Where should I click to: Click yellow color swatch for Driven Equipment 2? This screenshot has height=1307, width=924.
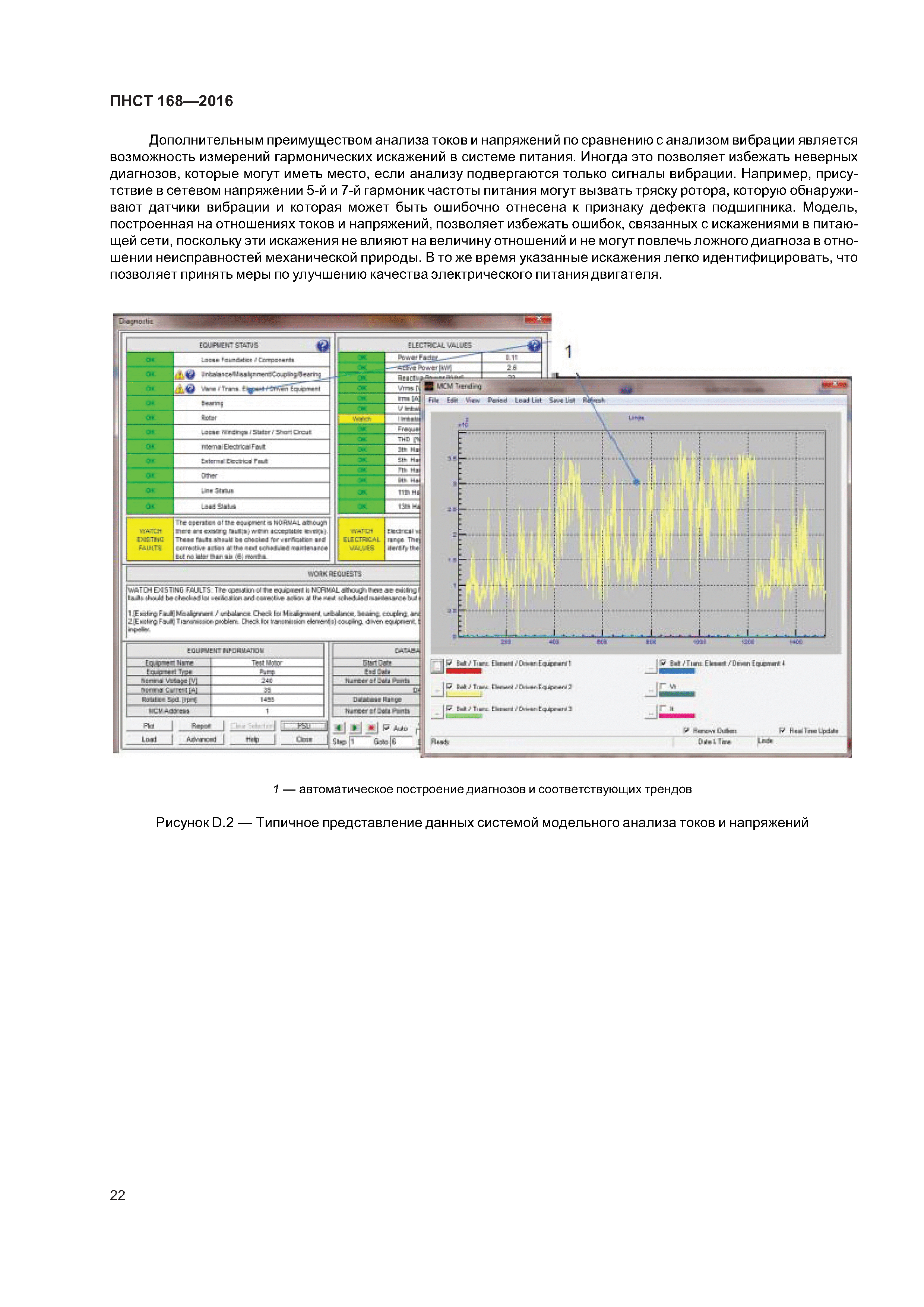pyautogui.click(x=464, y=694)
